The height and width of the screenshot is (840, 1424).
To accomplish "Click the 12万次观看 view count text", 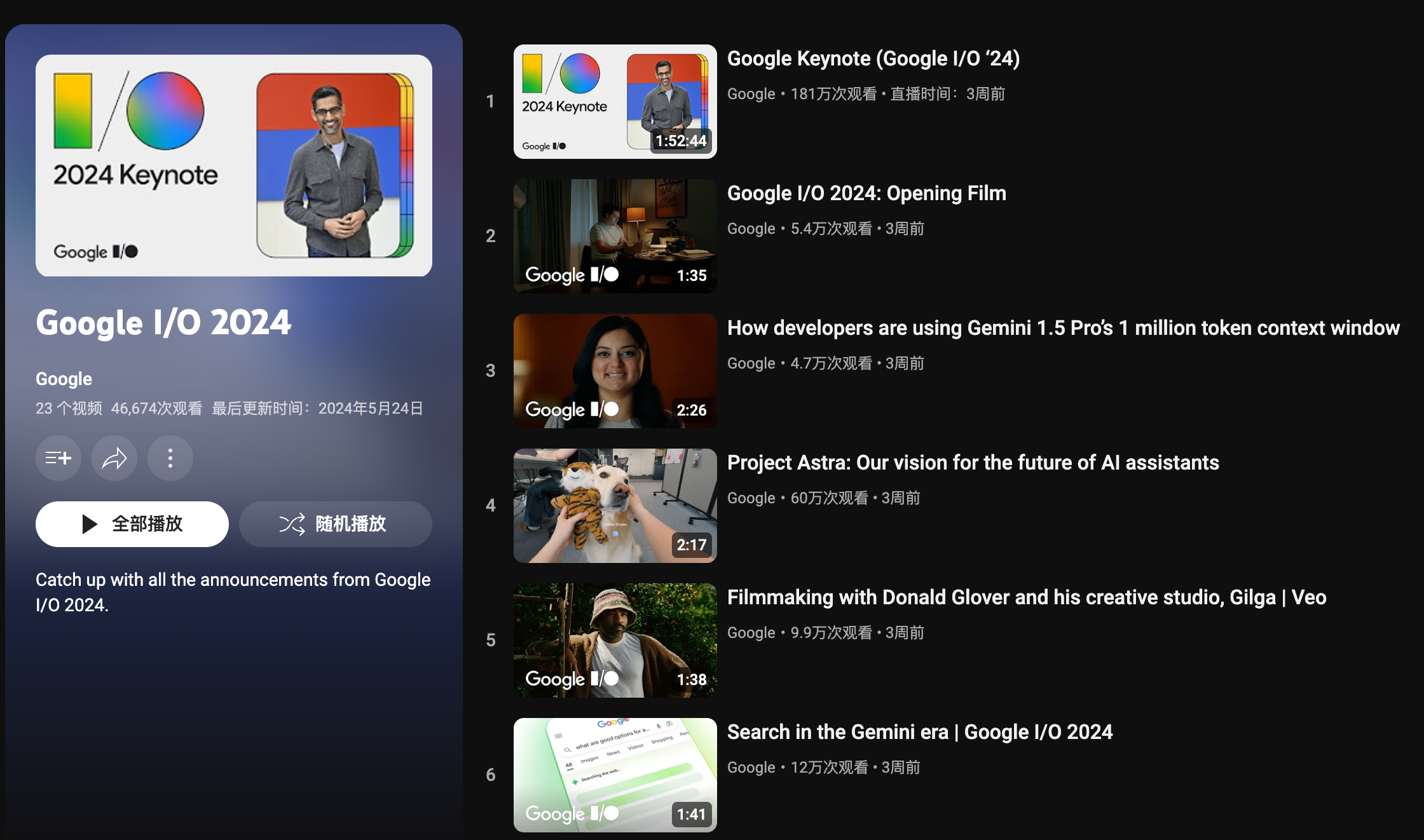I will pos(829,768).
